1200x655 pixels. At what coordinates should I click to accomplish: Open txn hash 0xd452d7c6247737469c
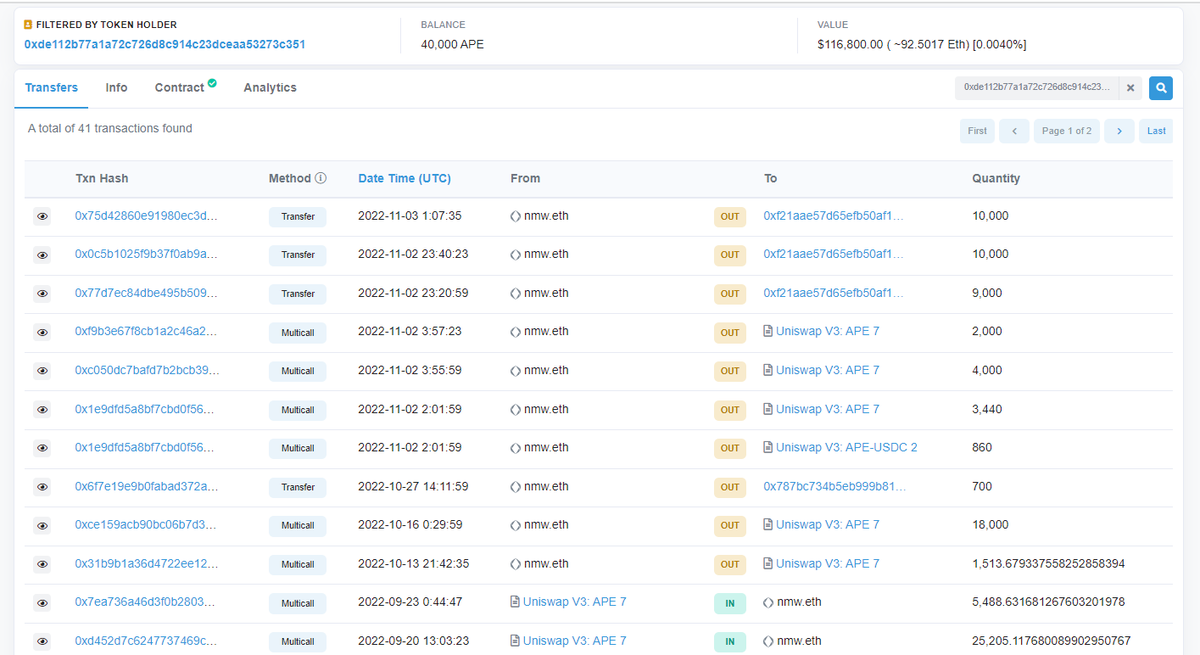click(146, 641)
